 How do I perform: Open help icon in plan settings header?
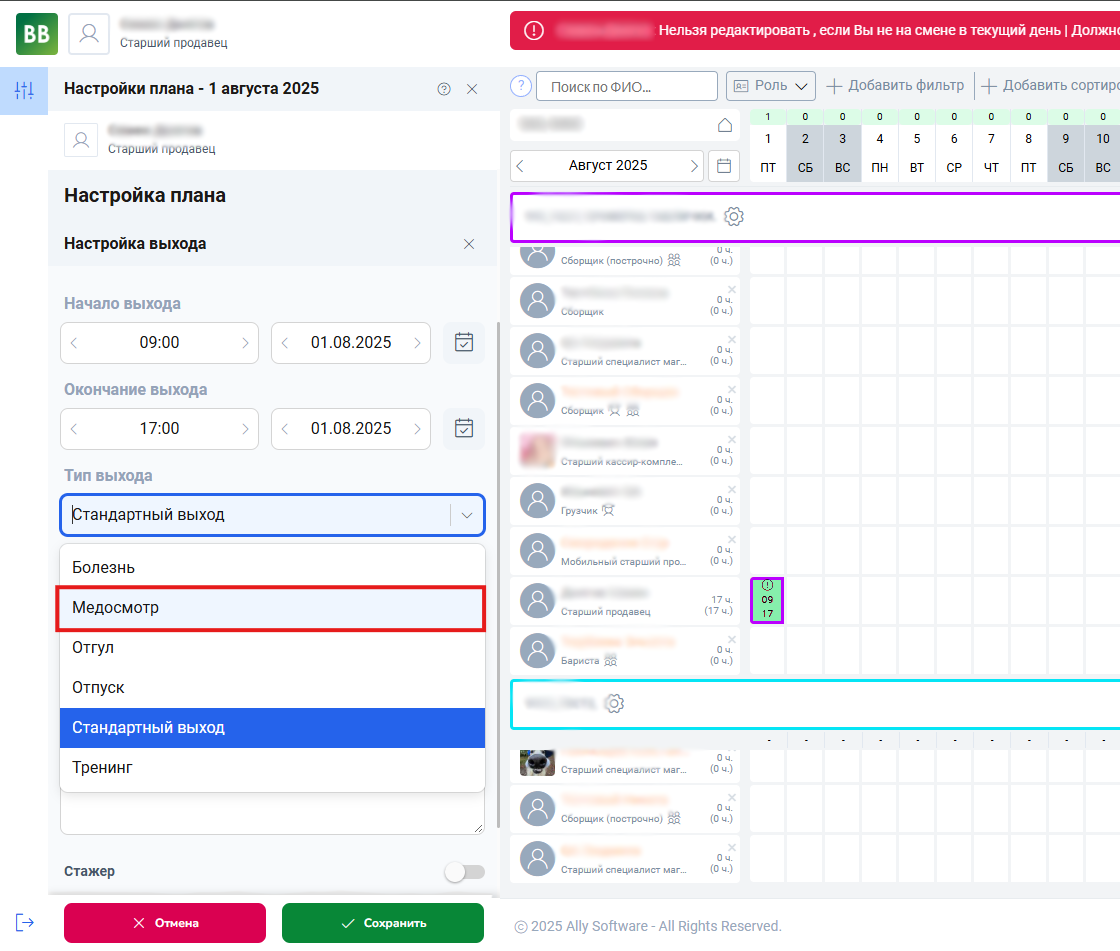pos(444,89)
